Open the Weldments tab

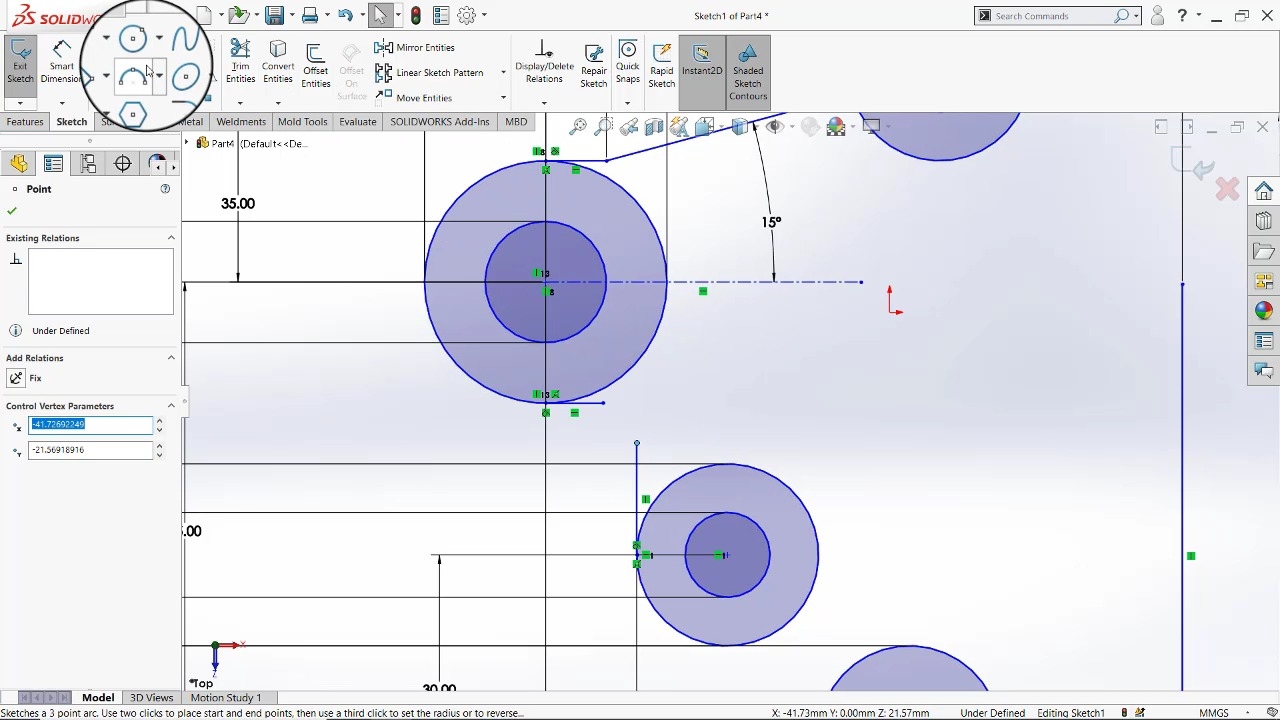tap(241, 122)
